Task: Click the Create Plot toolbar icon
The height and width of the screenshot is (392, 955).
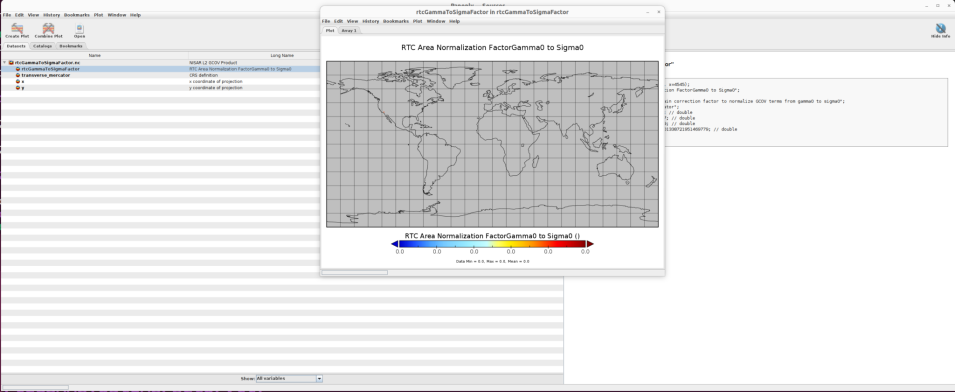Action: 17,30
